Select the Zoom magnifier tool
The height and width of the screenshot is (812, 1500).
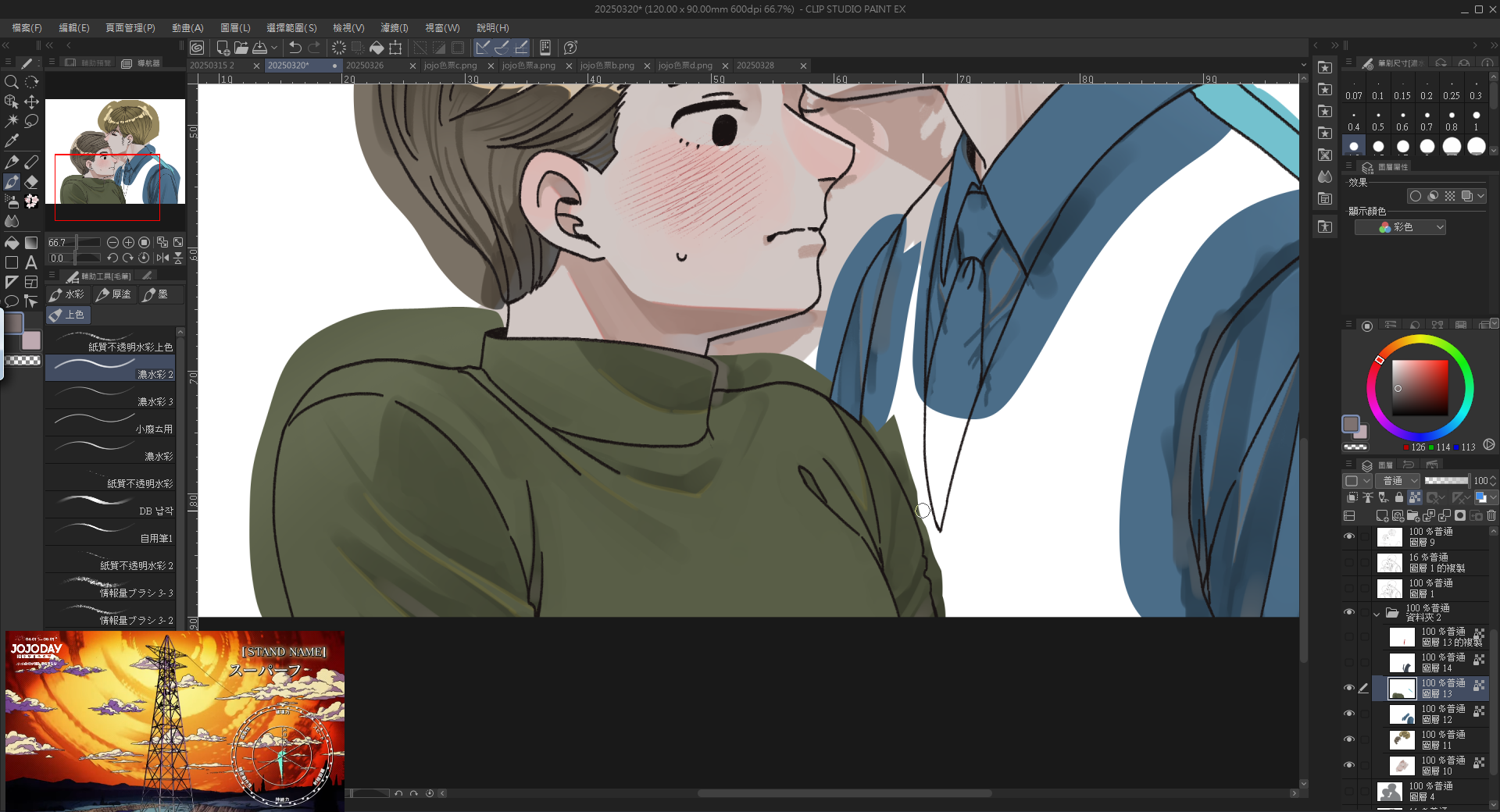(x=12, y=82)
